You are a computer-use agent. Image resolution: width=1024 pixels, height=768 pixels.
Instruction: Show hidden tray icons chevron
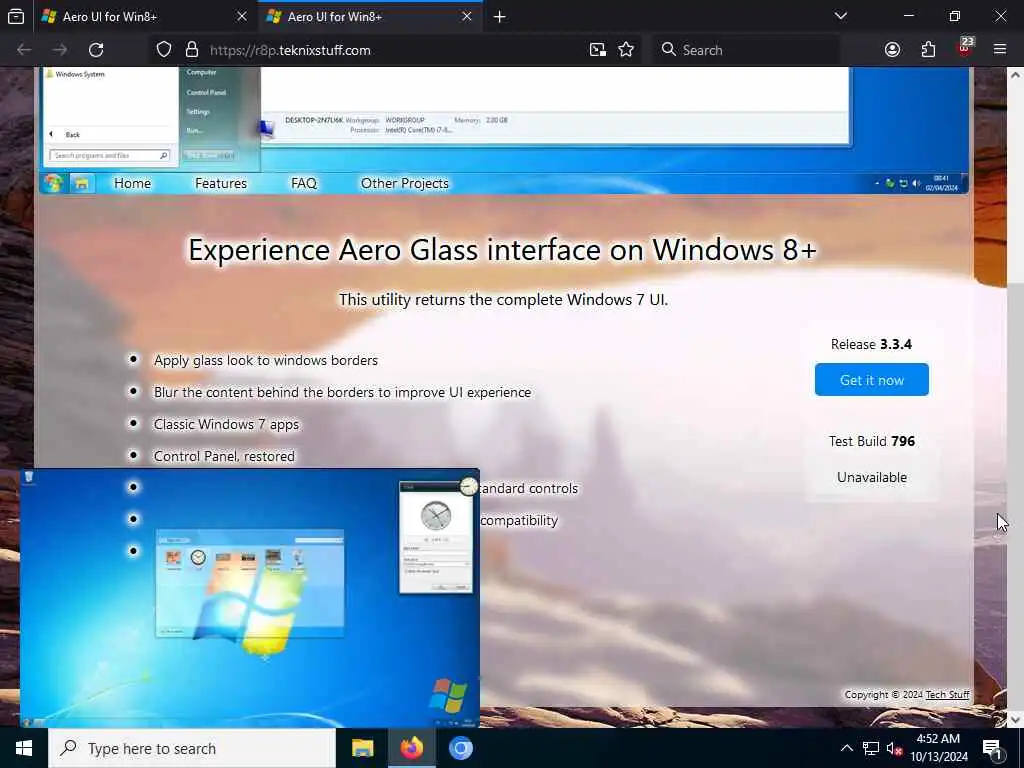click(x=846, y=748)
